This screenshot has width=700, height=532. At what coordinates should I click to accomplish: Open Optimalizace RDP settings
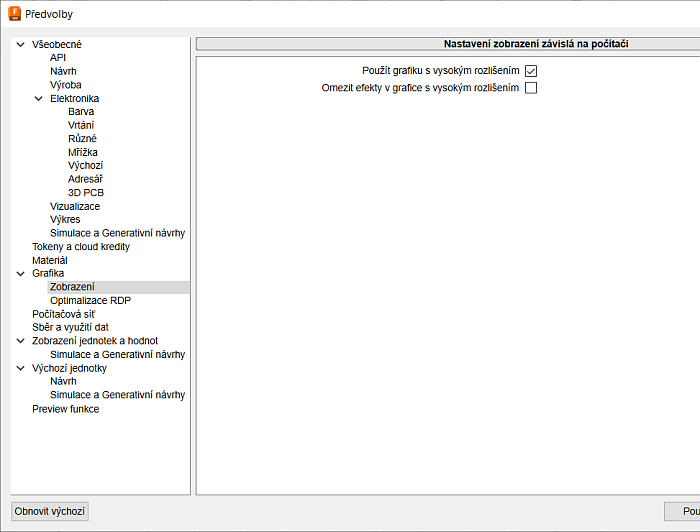click(x=90, y=300)
